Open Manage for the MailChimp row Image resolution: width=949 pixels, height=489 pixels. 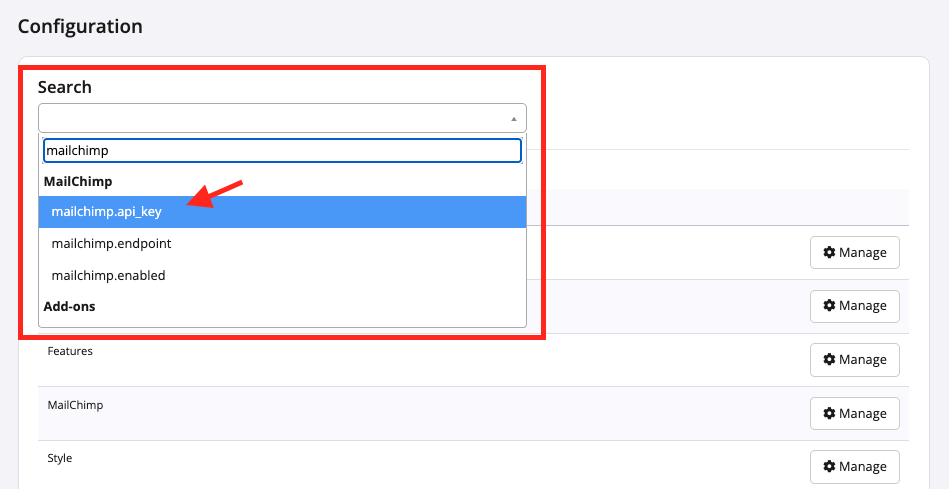coord(854,413)
